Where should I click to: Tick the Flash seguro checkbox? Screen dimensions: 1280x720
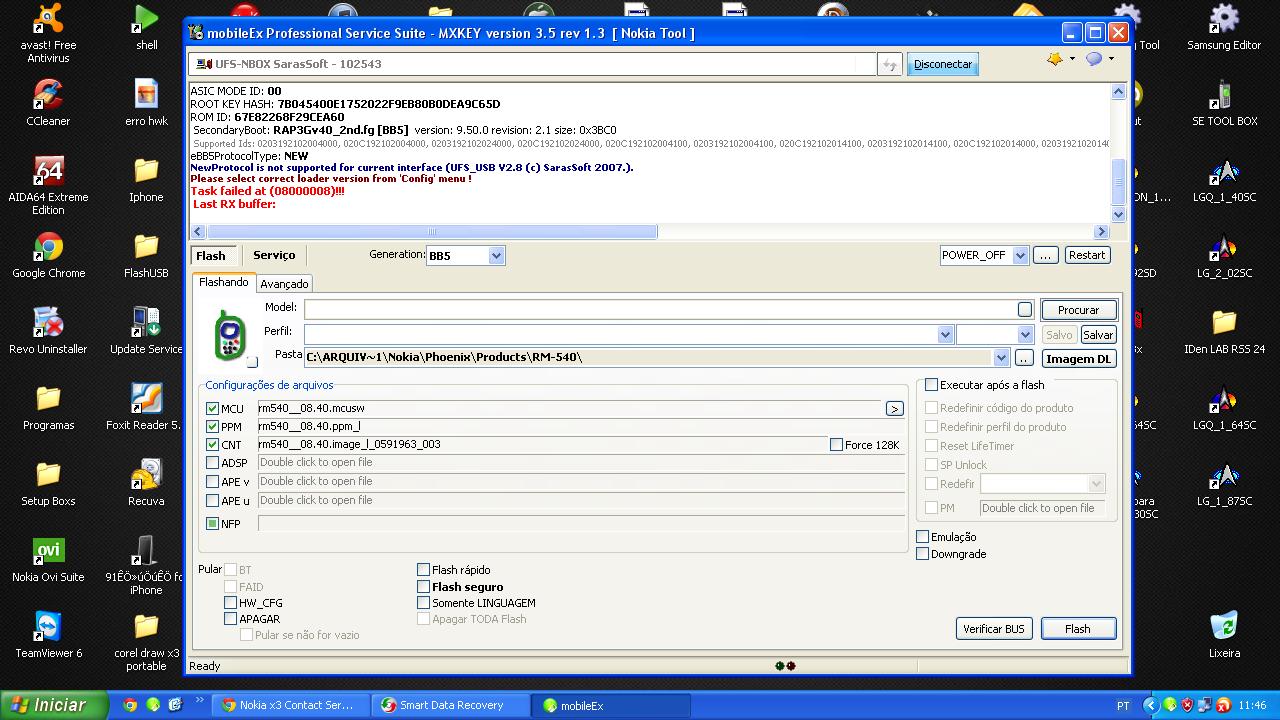pyautogui.click(x=423, y=587)
